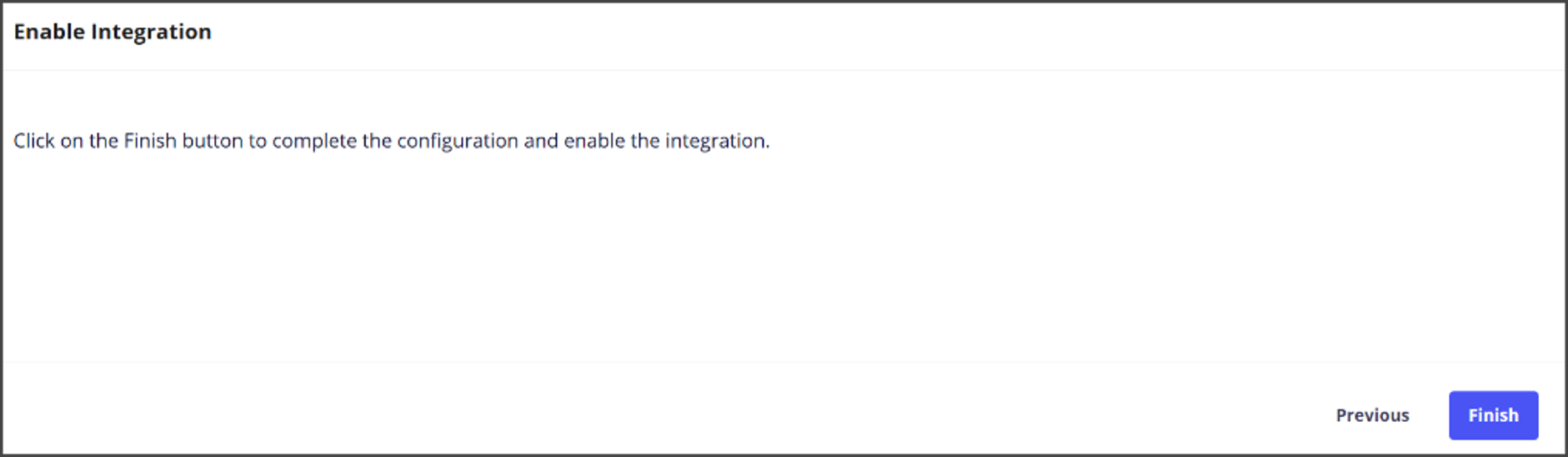Choose Previous beside the Finish button
Screen dimensions: 1568x457
(x=1372, y=415)
